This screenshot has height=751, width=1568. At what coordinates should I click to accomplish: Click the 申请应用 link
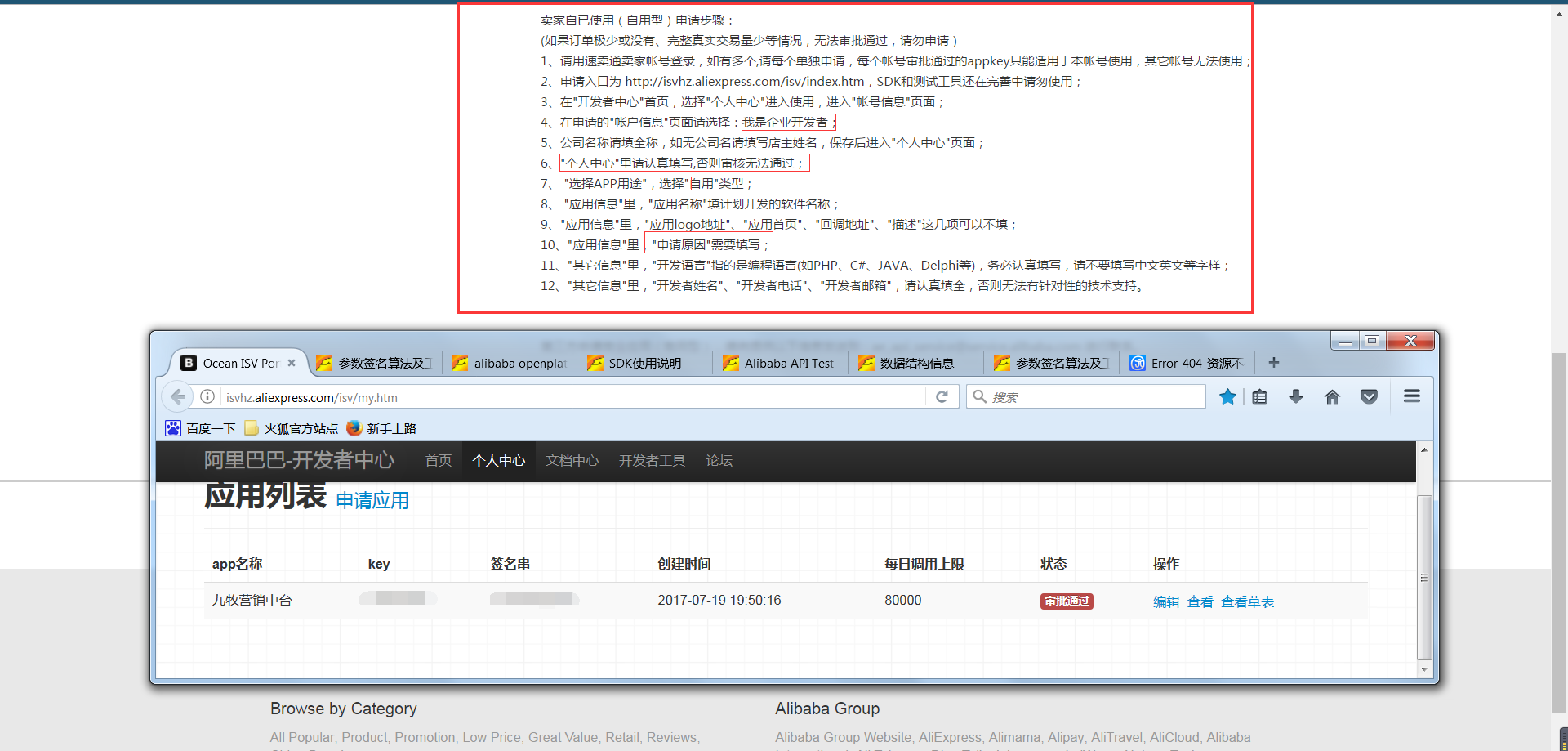(x=372, y=500)
